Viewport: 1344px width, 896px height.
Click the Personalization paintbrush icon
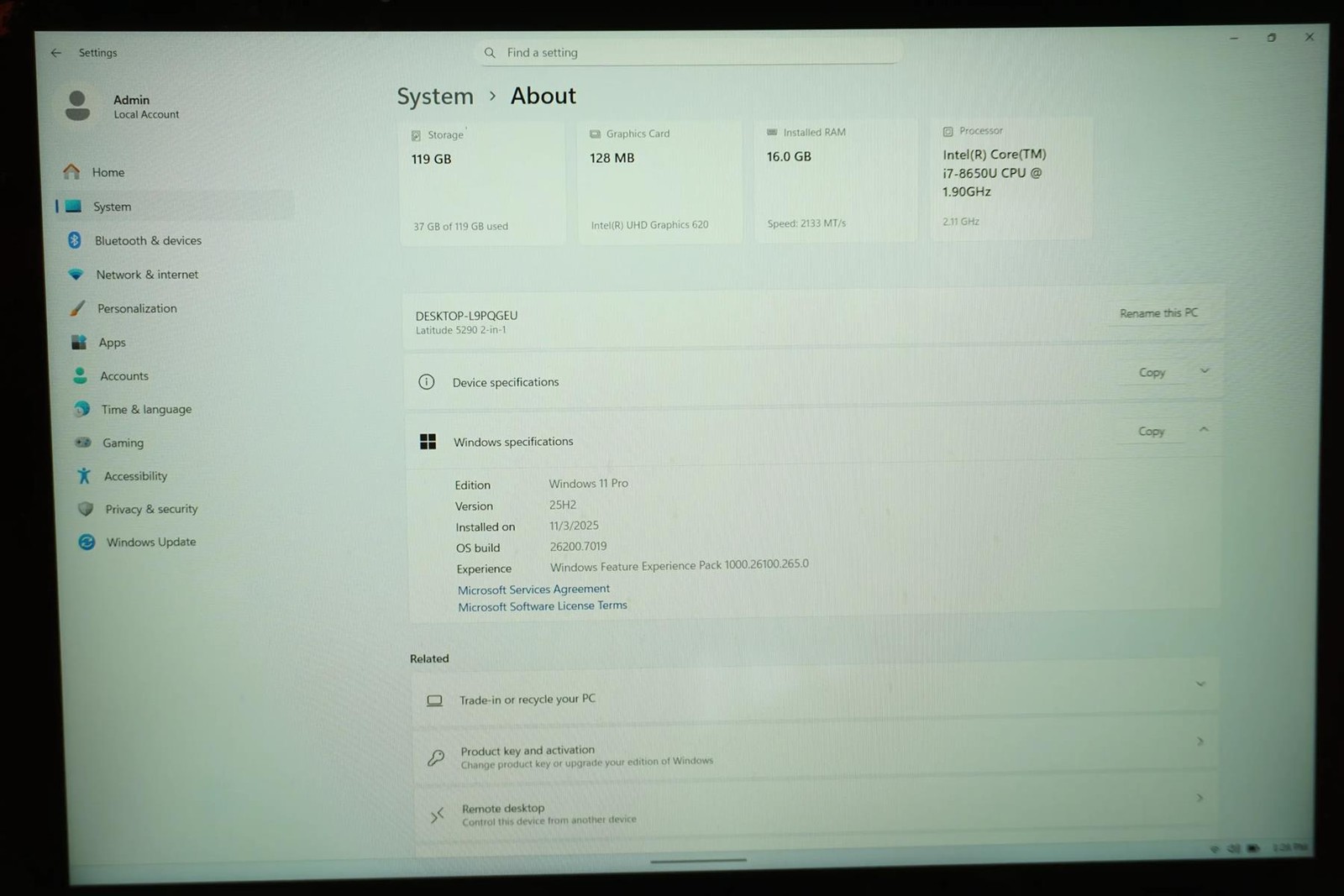coord(77,308)
